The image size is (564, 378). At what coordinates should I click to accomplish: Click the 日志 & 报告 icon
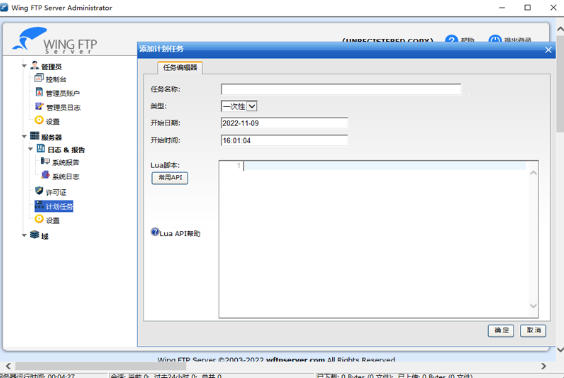[x=41, y=149]
